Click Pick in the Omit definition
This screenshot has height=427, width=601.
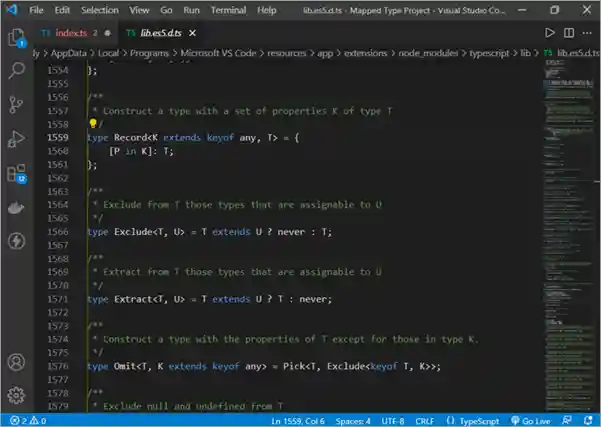(x=294, y=366)
